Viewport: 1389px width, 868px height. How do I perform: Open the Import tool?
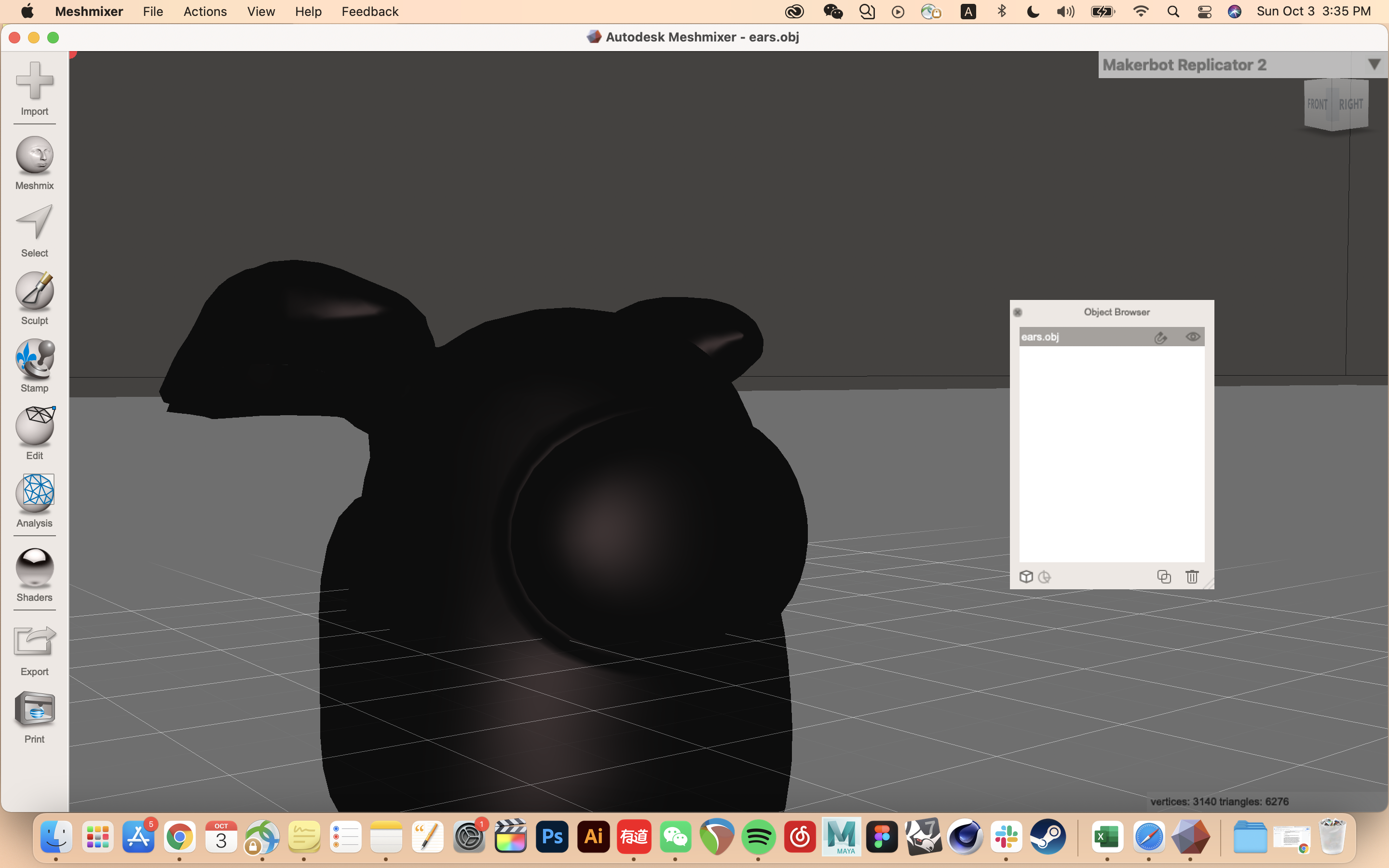click(34, 87)
